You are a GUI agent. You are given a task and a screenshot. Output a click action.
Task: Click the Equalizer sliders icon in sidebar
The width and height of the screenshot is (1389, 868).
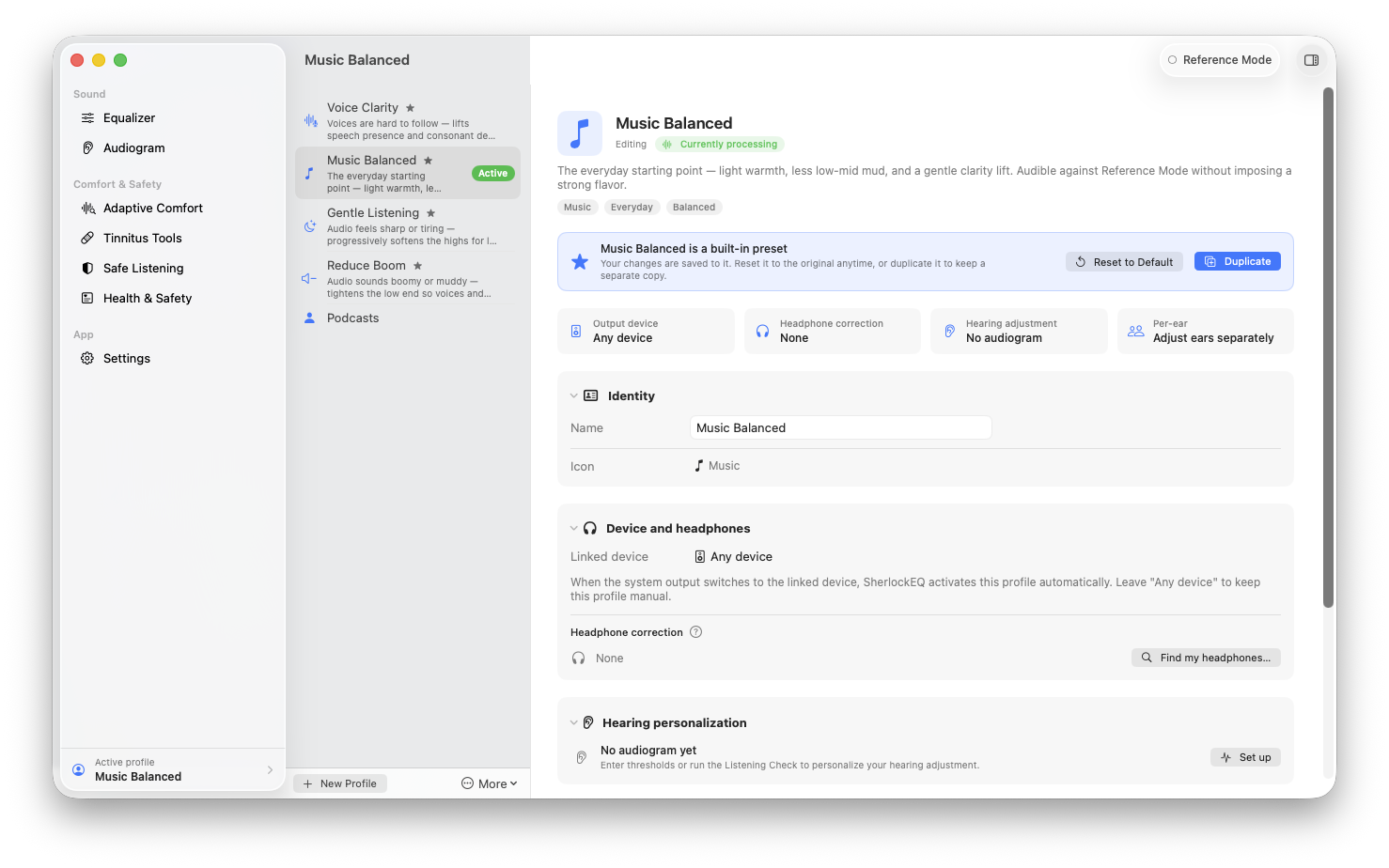[87, 118]
